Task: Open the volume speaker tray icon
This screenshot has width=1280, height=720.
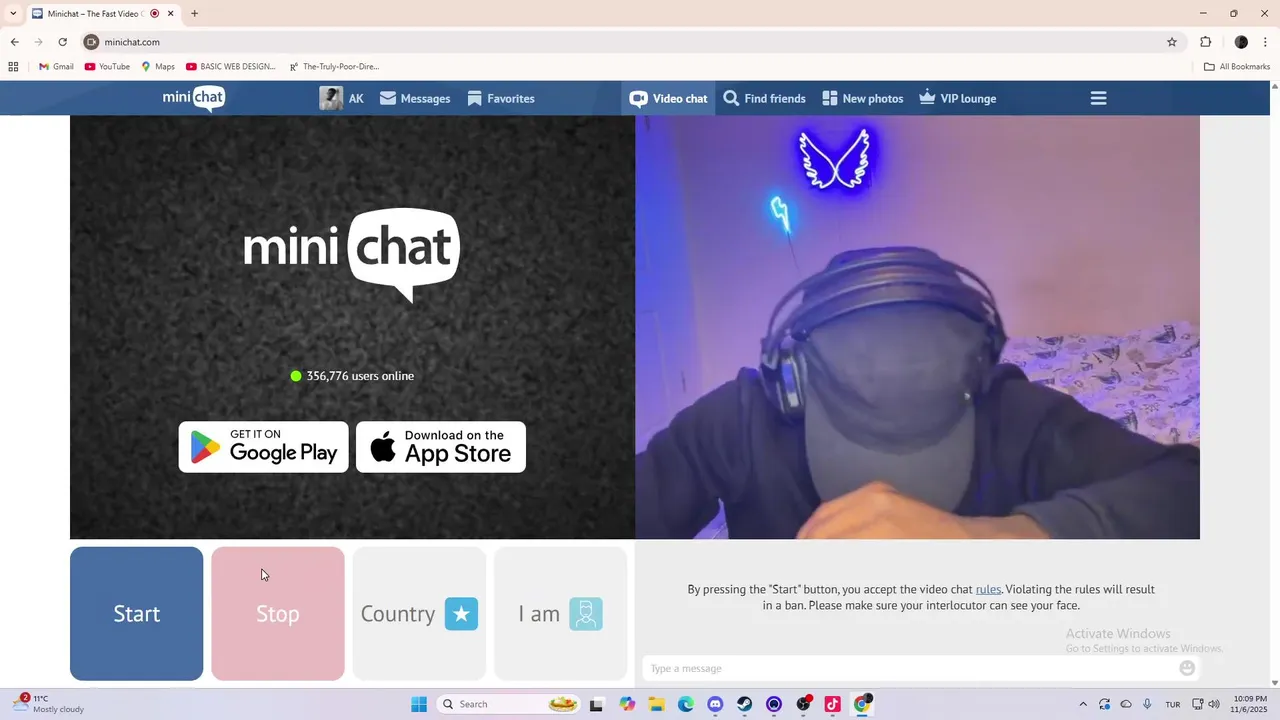Action: point(1215,704)
